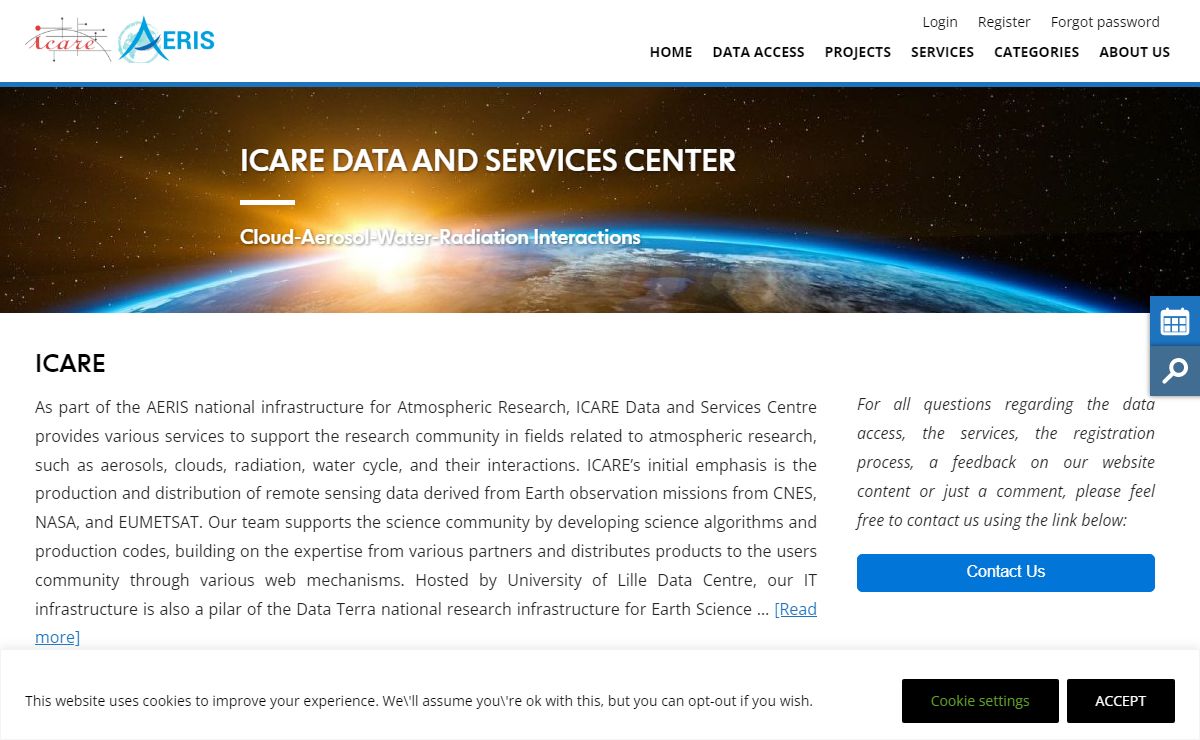Click the ICARE section heading
The image size is (1200, 740).
(x=70, y=364)
